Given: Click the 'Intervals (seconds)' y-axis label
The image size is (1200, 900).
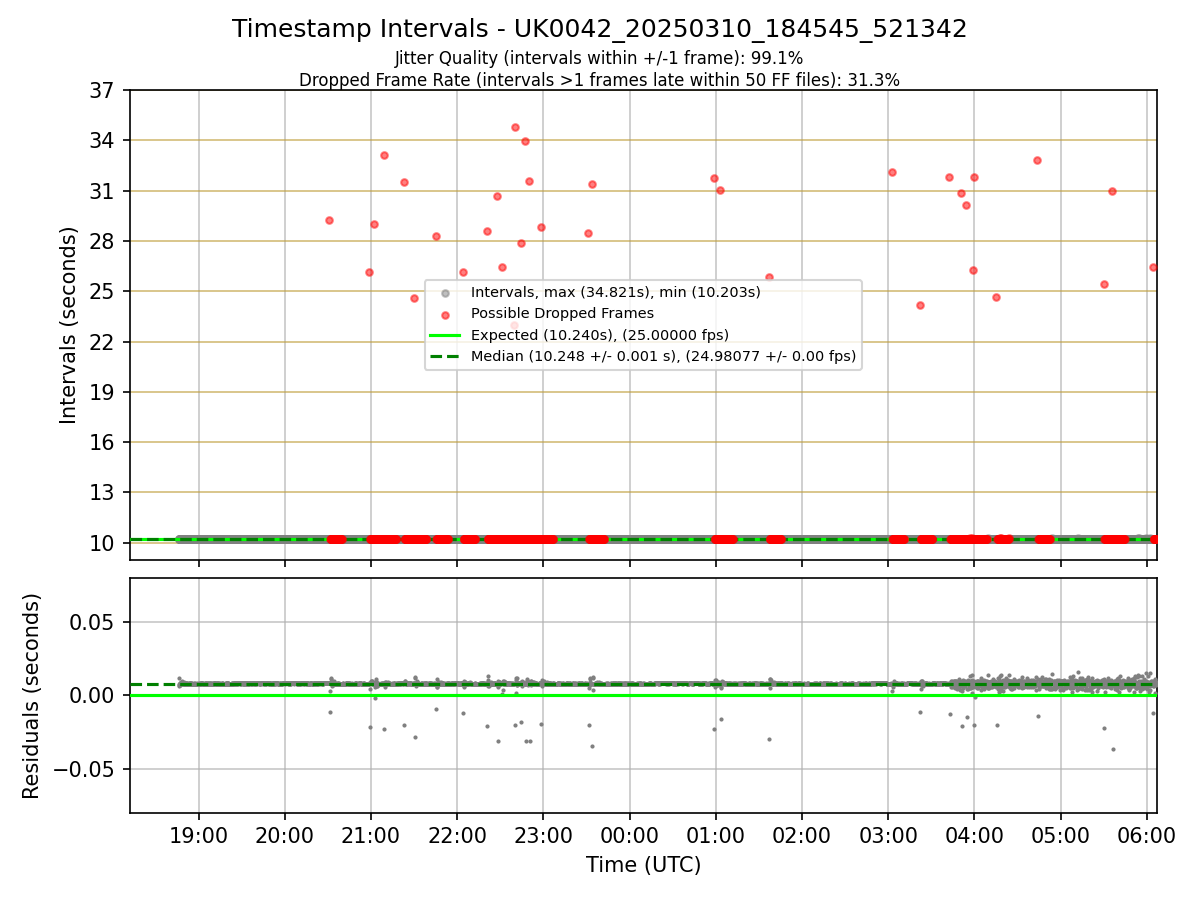Looking at the screenshot, I should pos(69,325).
